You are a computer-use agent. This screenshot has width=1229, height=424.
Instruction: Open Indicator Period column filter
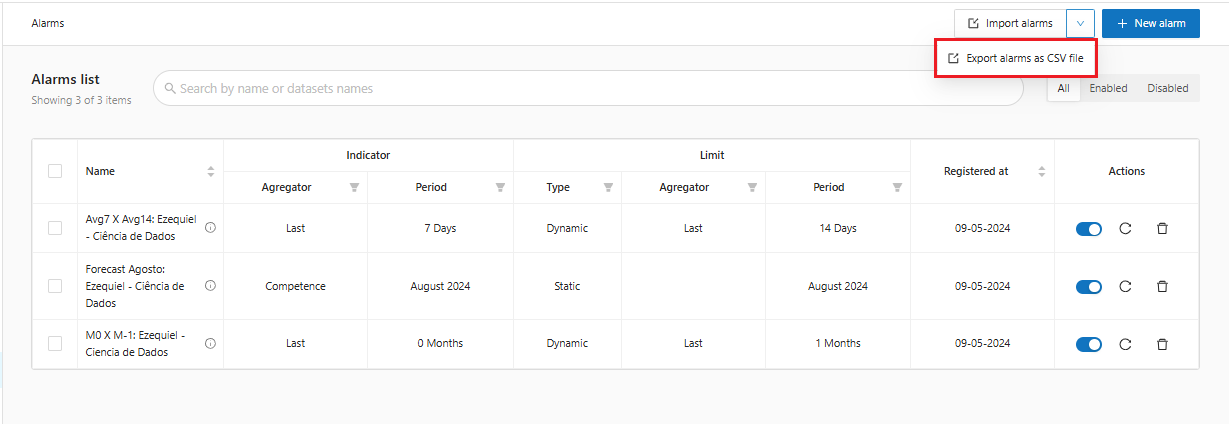[500, 187]
